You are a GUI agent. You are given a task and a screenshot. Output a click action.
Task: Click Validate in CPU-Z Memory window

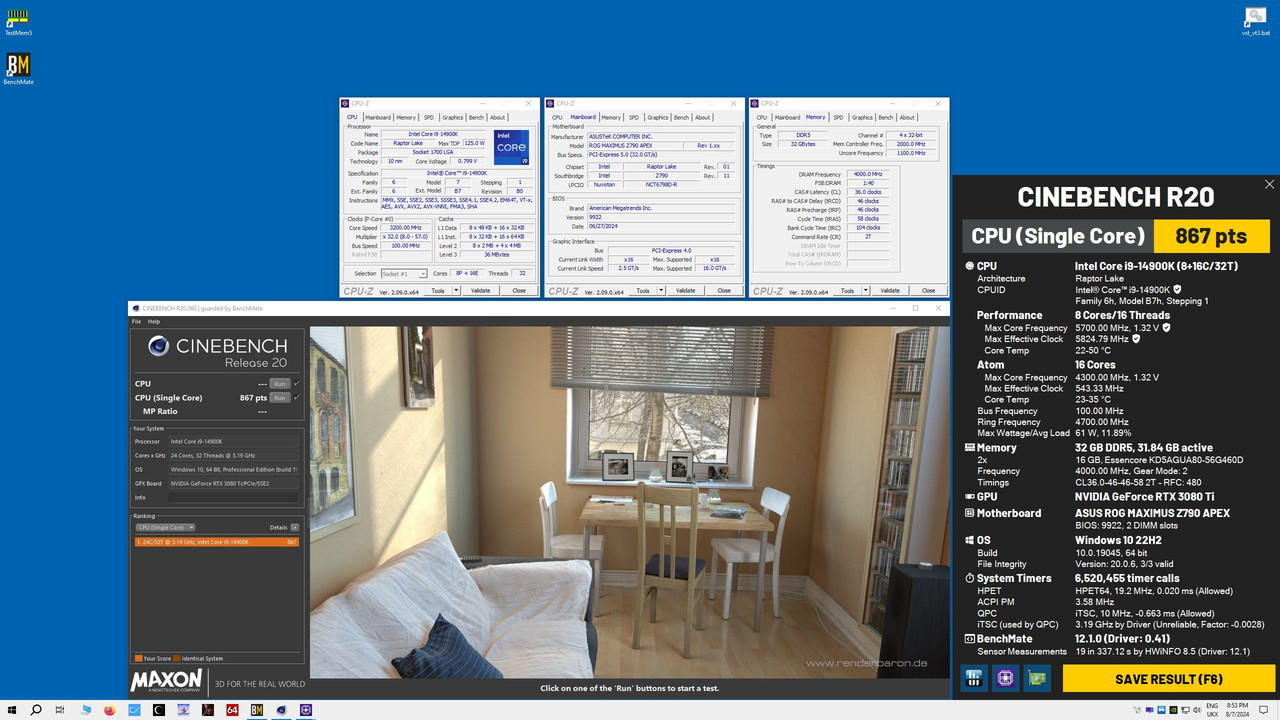889,290
